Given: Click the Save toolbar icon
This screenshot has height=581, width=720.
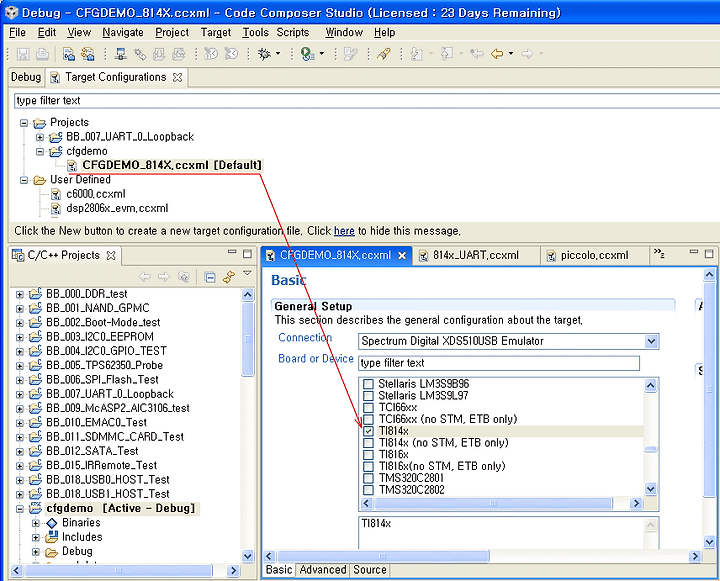Looking at the screenshot, I should tap(23, 54).
